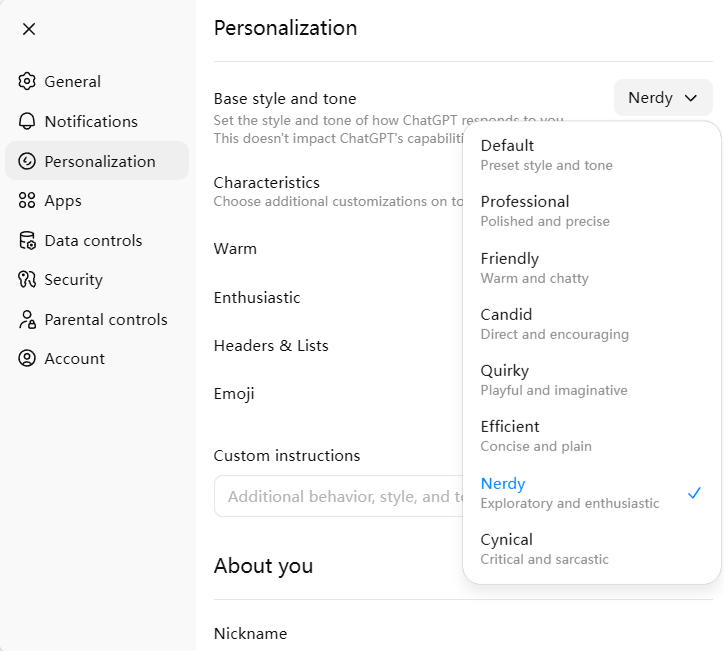Collapse the Nerdy style dropdown button
This screenshot has height=651, width=724.
(x=663, y=97)
